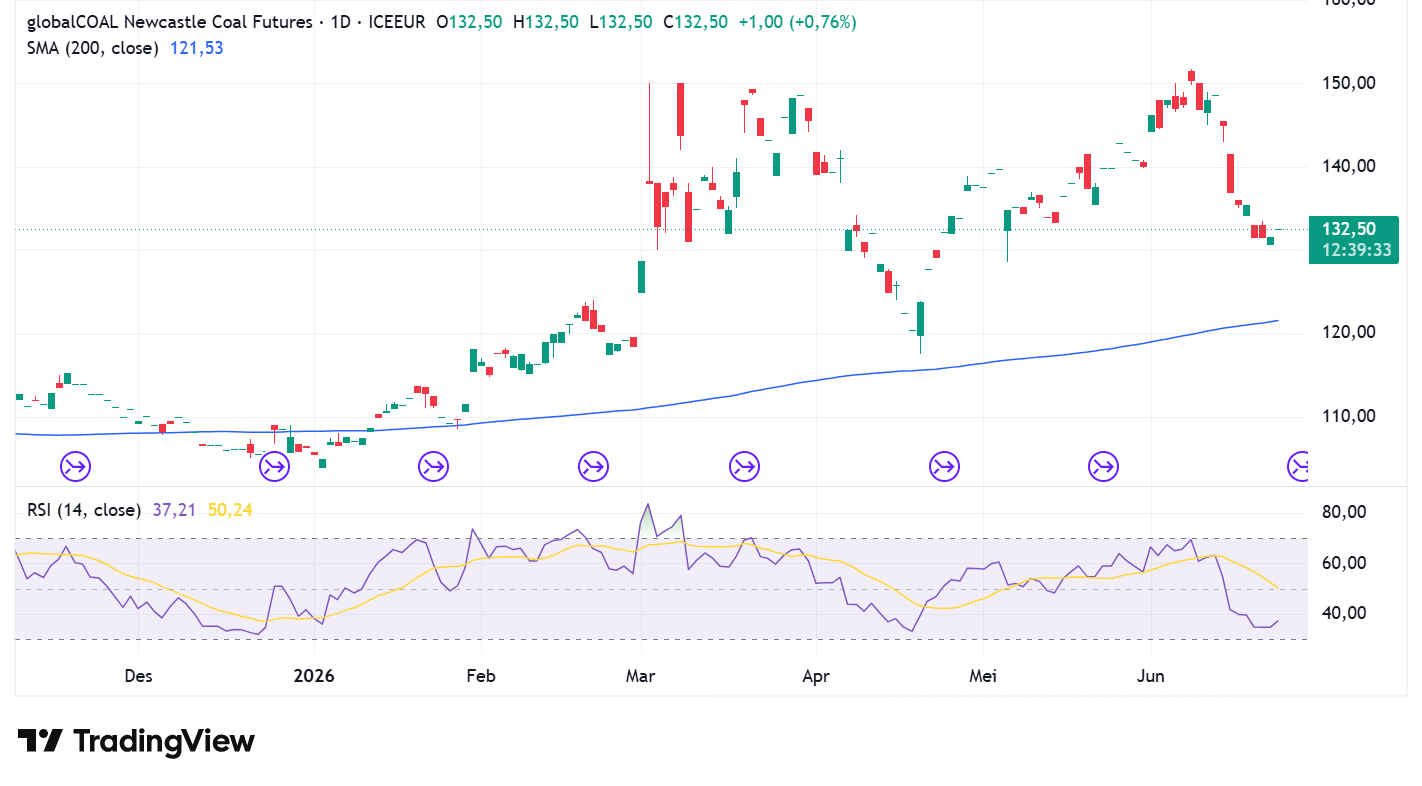This screenshot has width=1422, height=786.
Task: Click the contract roll marker just before Mei
Action: (944, 466)
